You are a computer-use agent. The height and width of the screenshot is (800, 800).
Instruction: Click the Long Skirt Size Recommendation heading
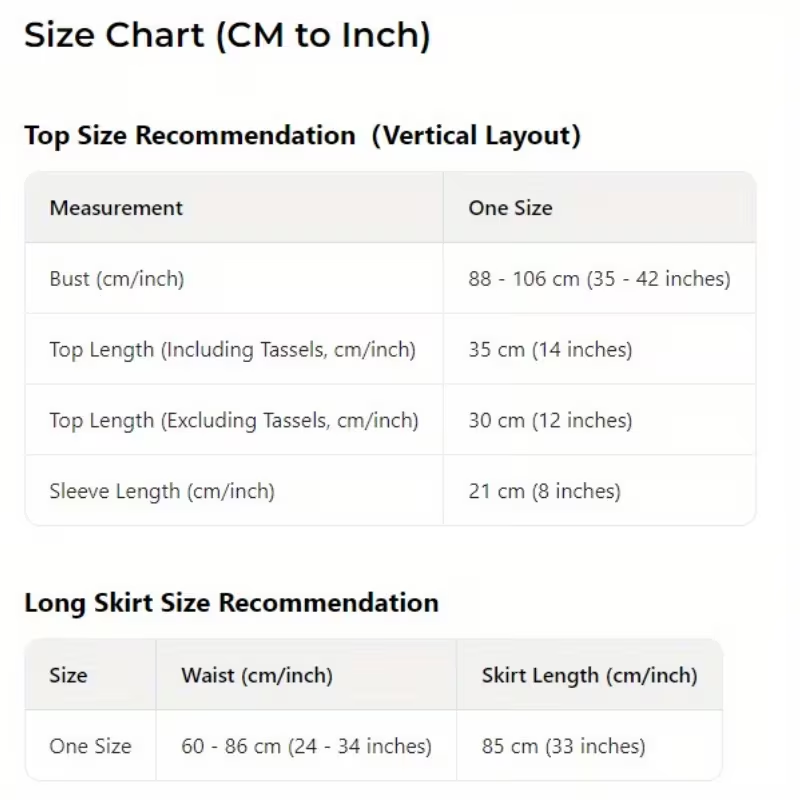pyautogui.click(x=231, y=603)
